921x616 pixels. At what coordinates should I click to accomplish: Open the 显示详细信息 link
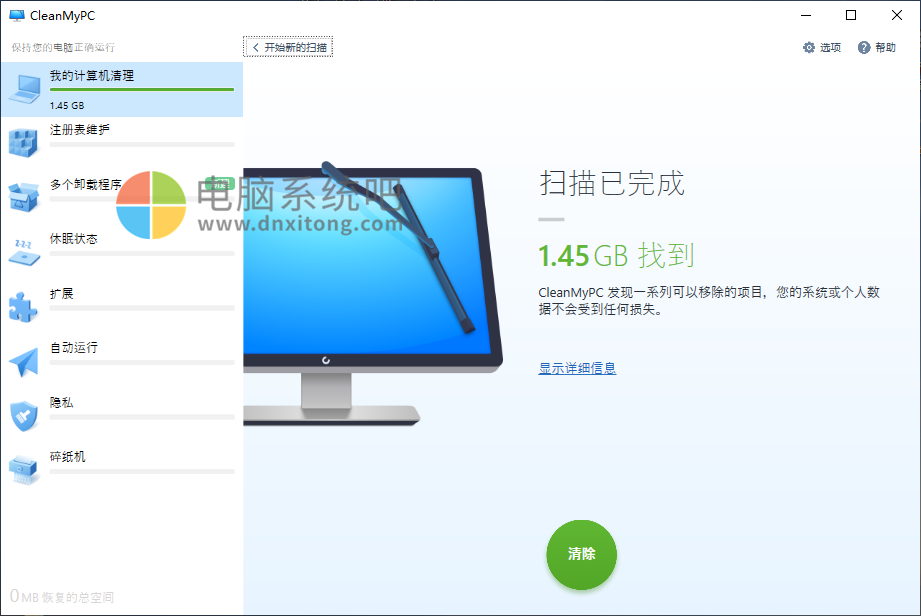[577, 368]
